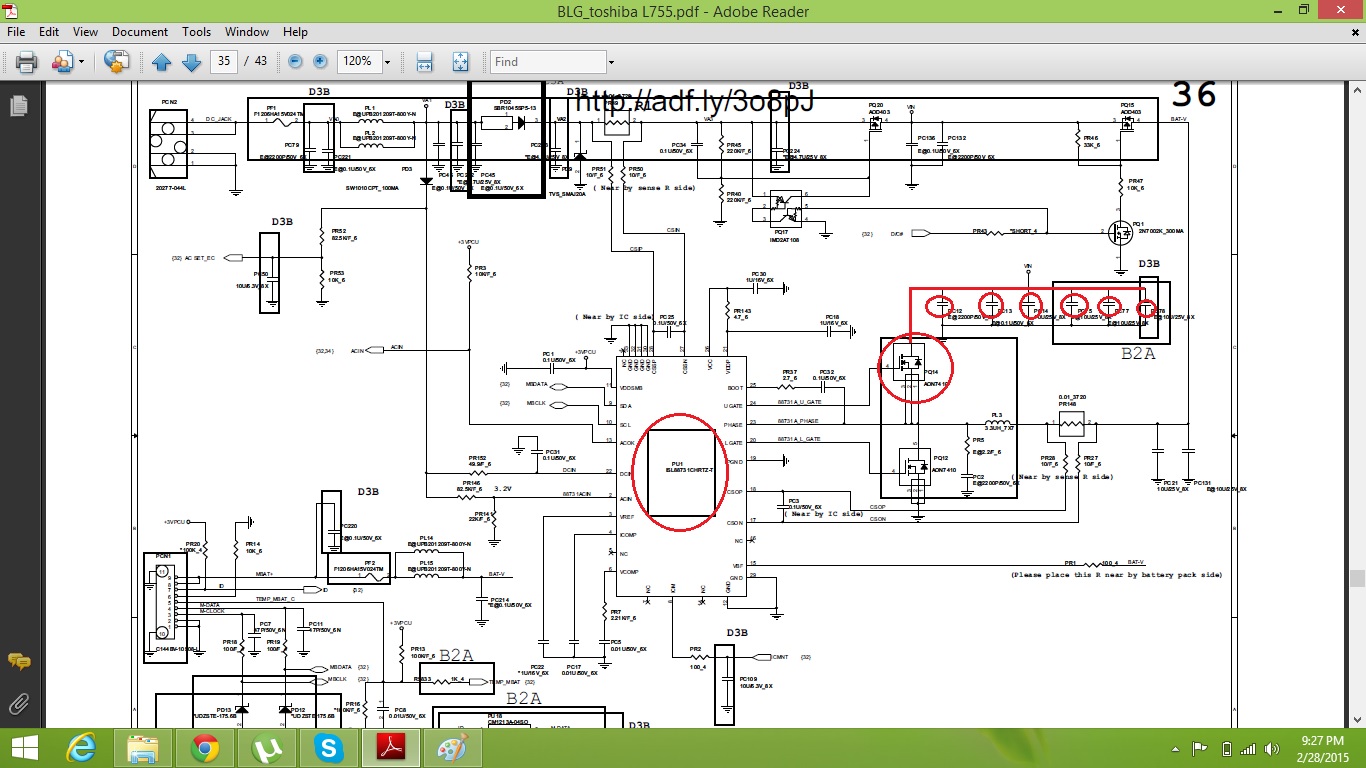1366x768 pixels.
Task: Click the share/collaborate globe icon
Action: point(116,62)
